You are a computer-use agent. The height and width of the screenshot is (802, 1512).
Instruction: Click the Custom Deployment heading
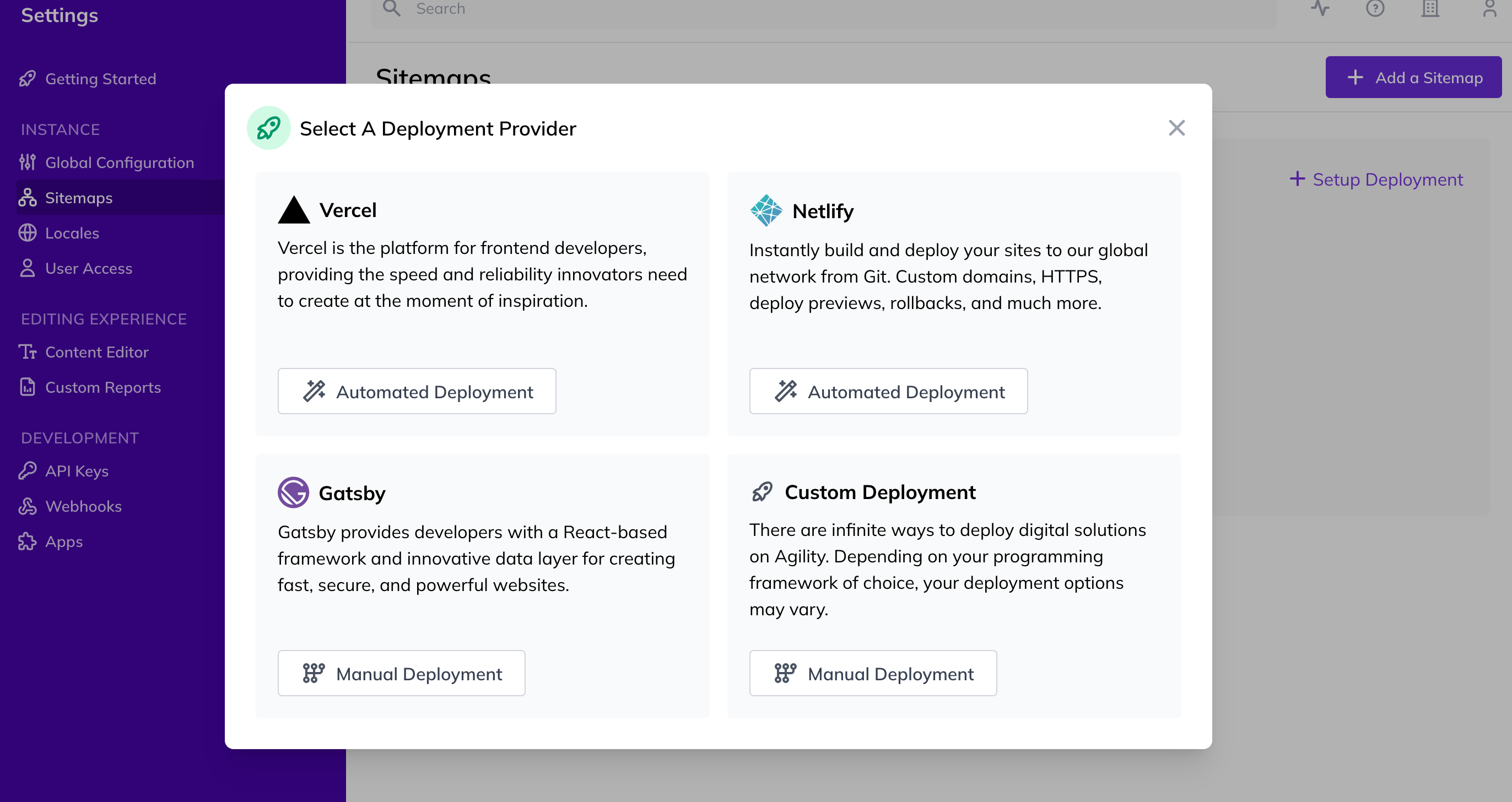880,492
